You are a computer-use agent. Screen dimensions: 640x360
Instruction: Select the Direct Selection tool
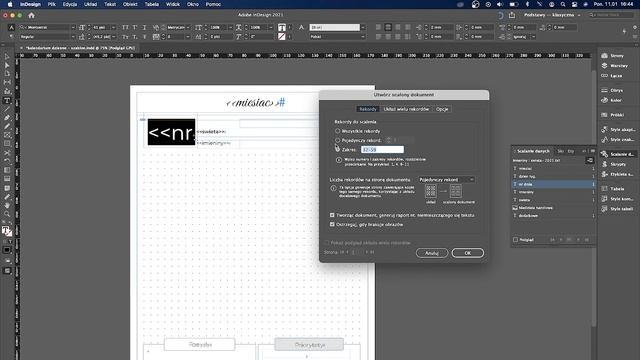[x=7, y=65]
